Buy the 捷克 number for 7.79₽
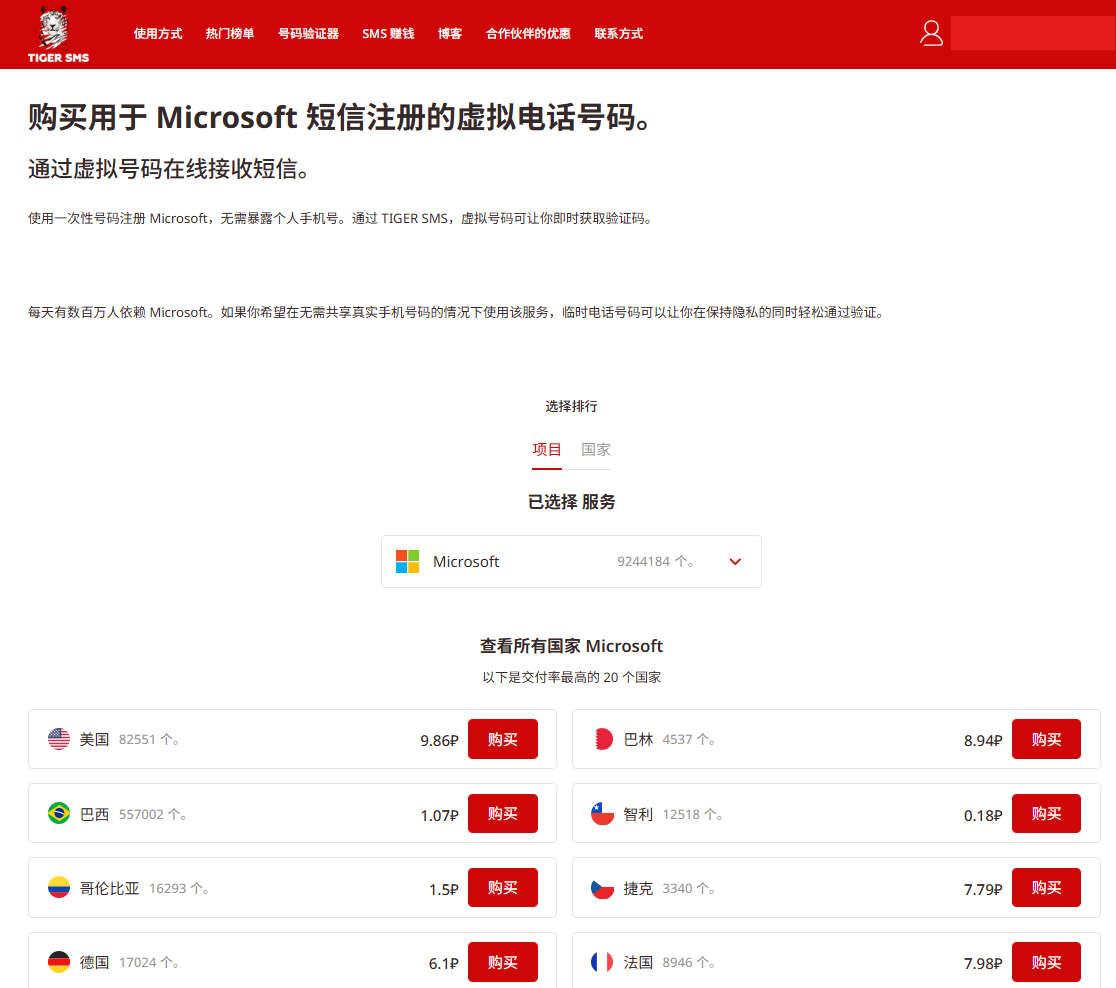 [x=1046, y=888]
